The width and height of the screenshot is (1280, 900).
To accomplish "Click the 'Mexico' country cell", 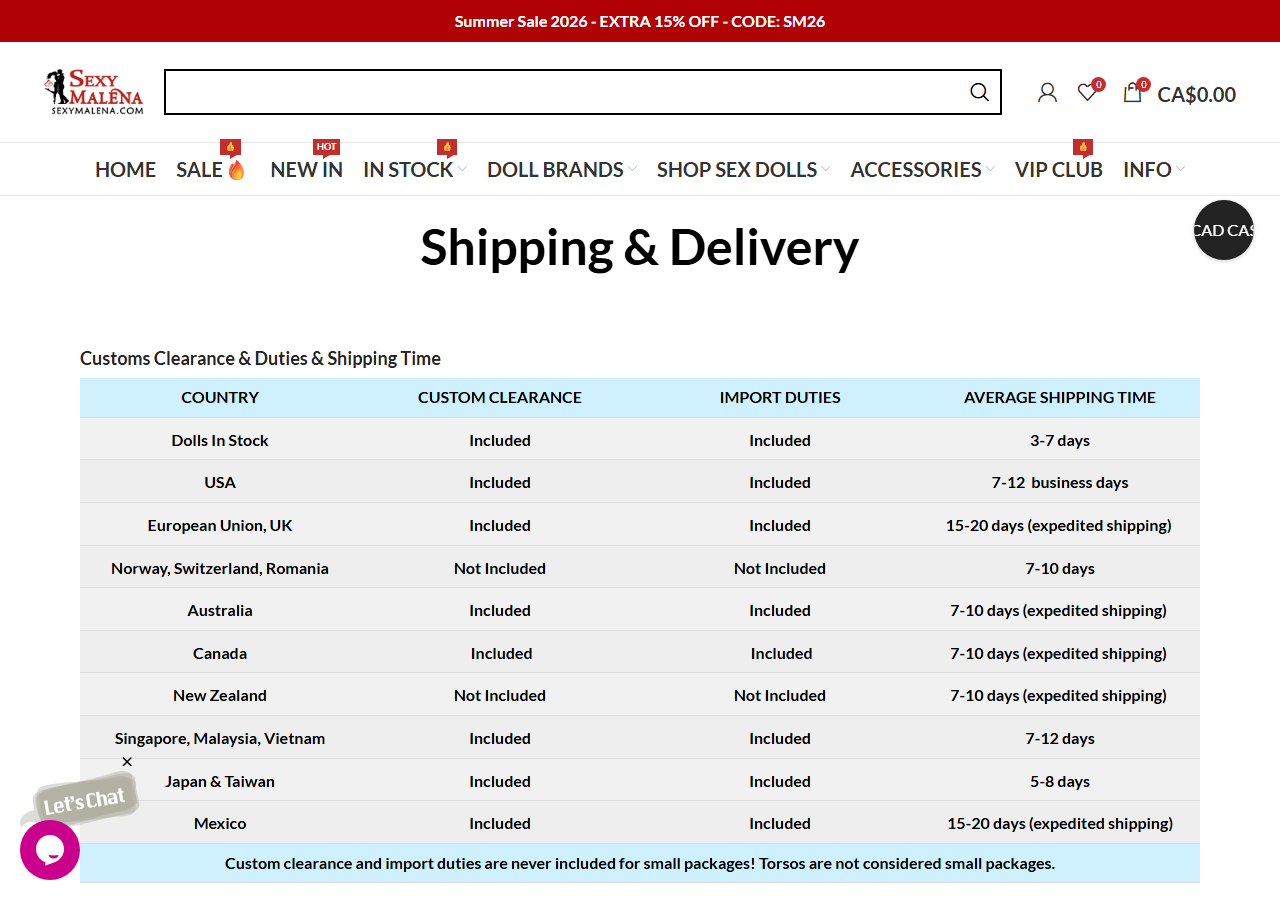I will 220,823.
